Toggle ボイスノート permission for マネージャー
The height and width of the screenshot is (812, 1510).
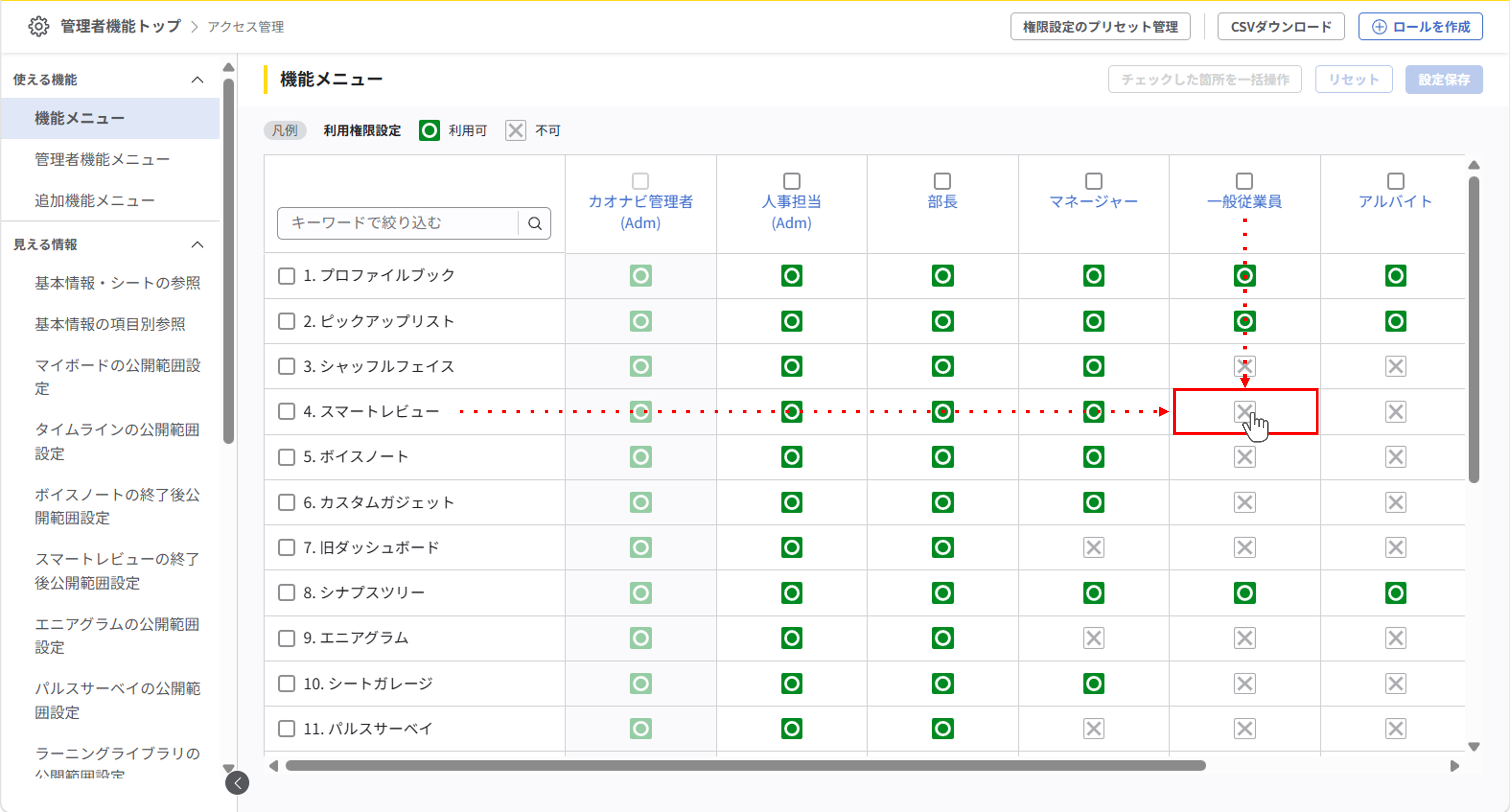pyautogui.click(x=1093, y=457)
